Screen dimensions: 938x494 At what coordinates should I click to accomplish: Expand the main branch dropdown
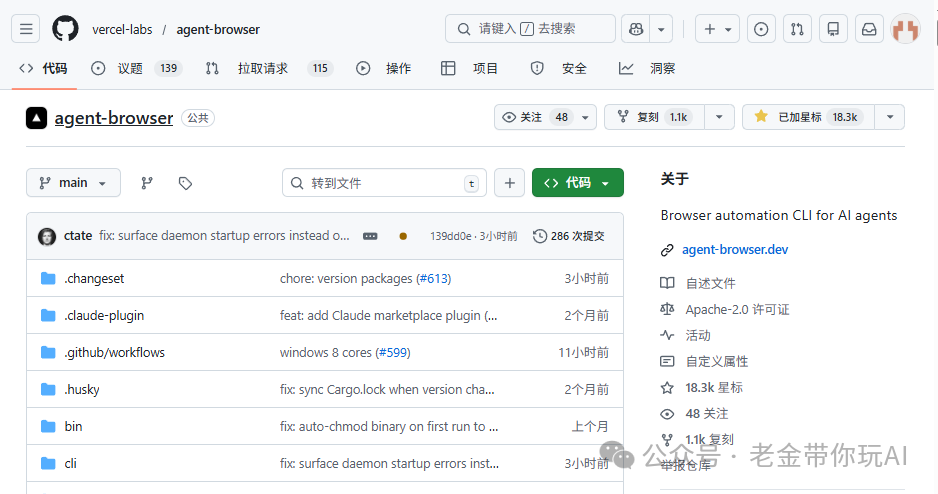pos(73,183)
